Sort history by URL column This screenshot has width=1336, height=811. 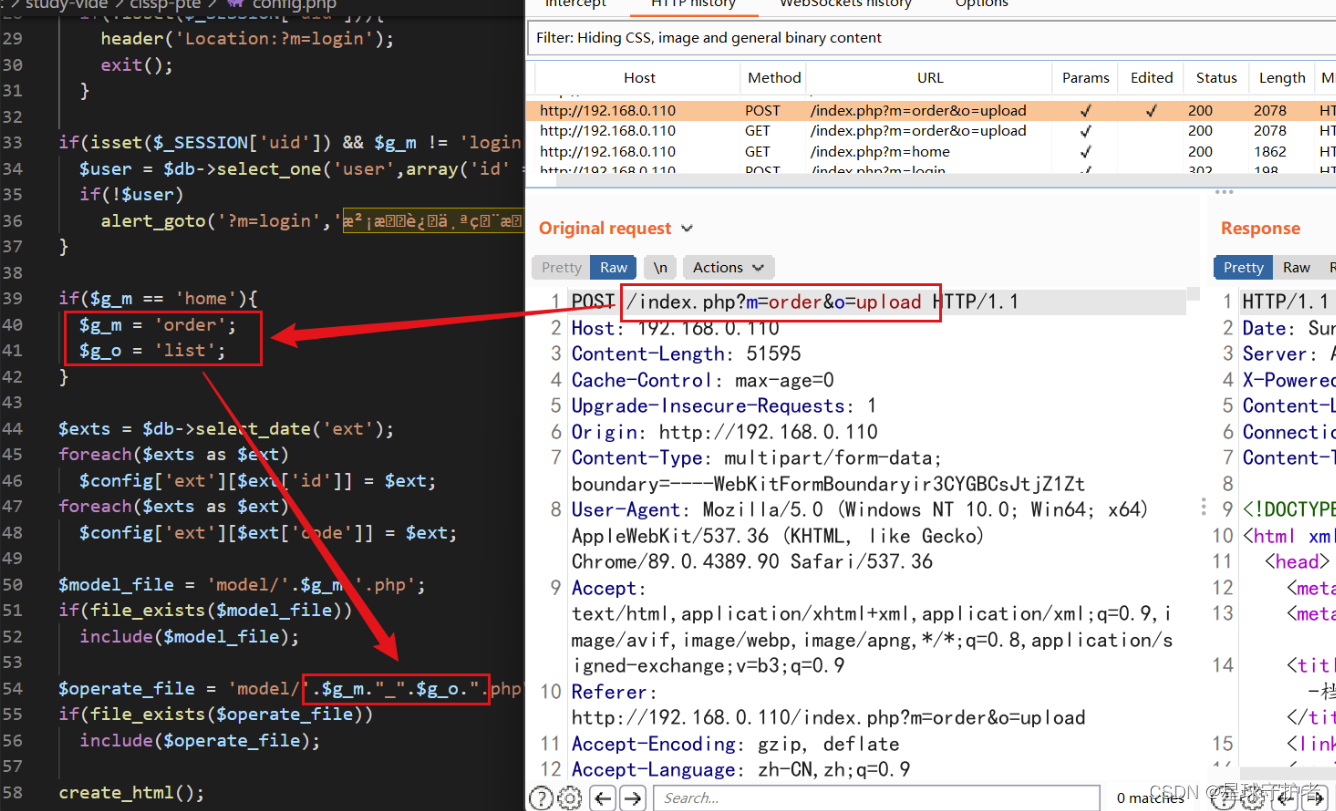[930, 77]
